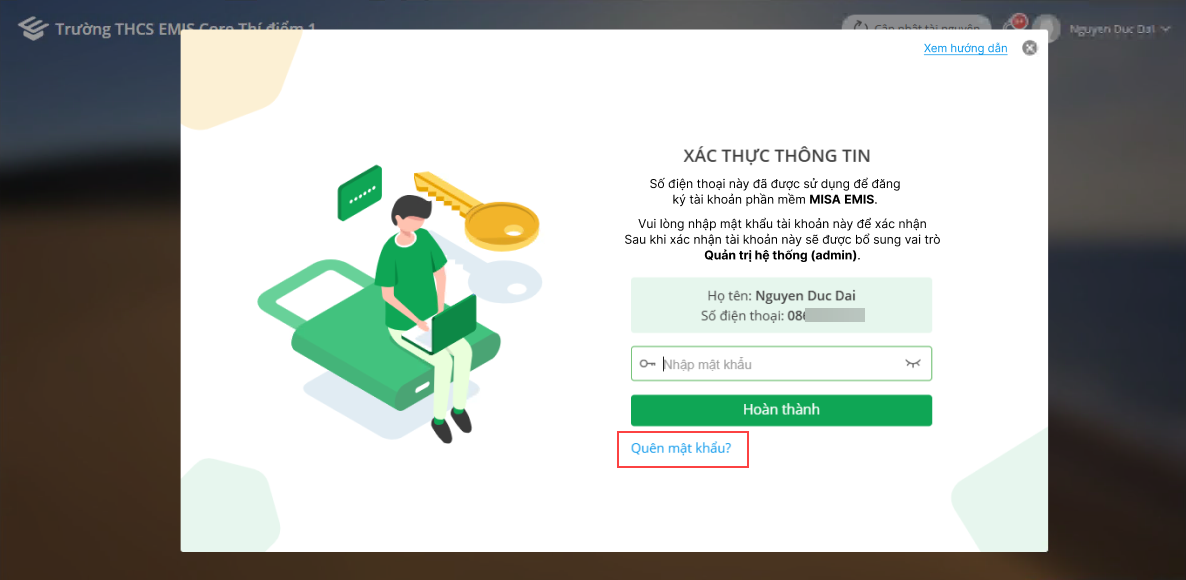The height and width of the screenshot is (580, 1186).
Task: Click the green password bubble illustration
Action: (x=359, y=193)
